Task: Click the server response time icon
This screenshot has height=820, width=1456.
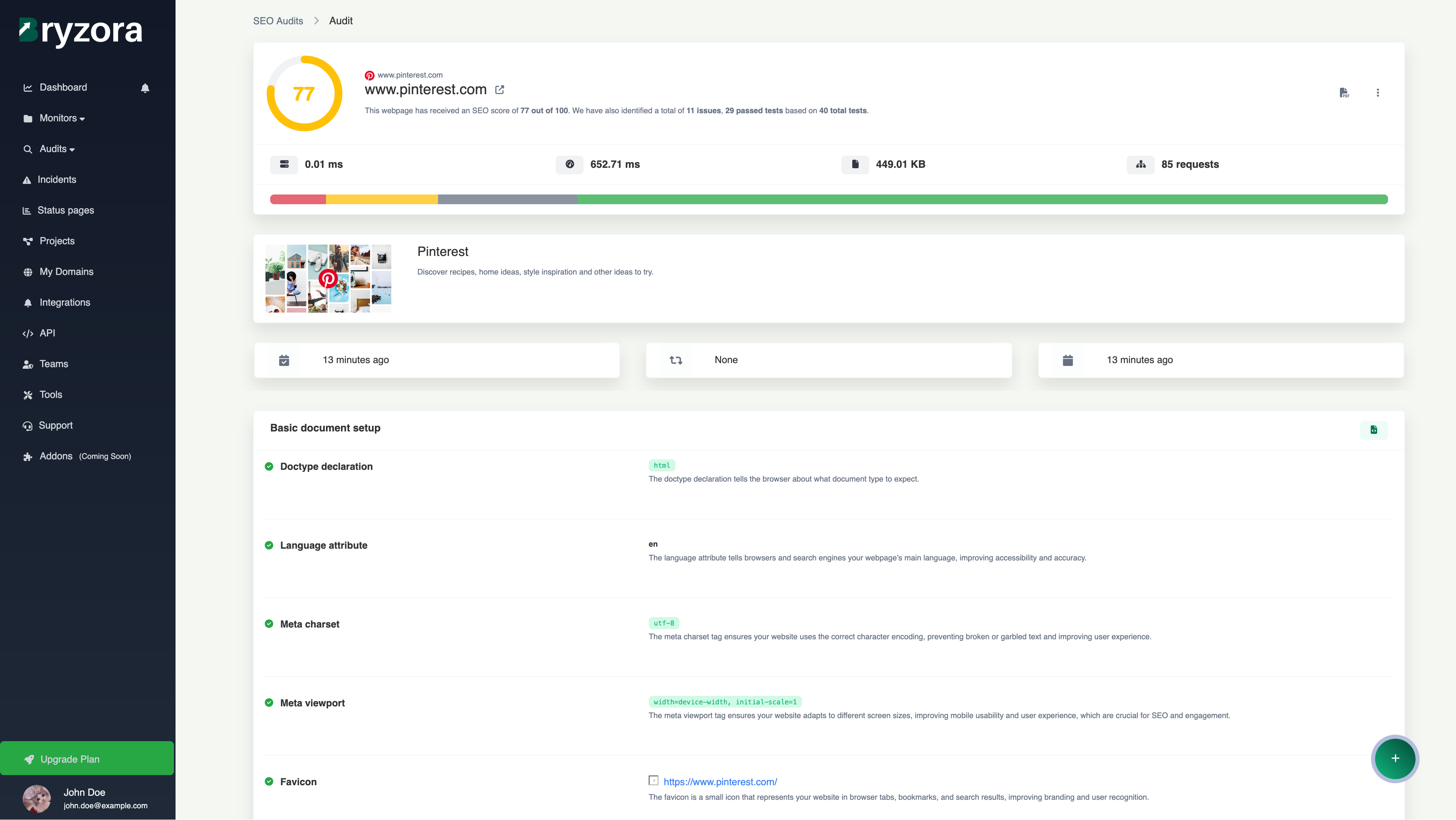Action: (284, 165)
